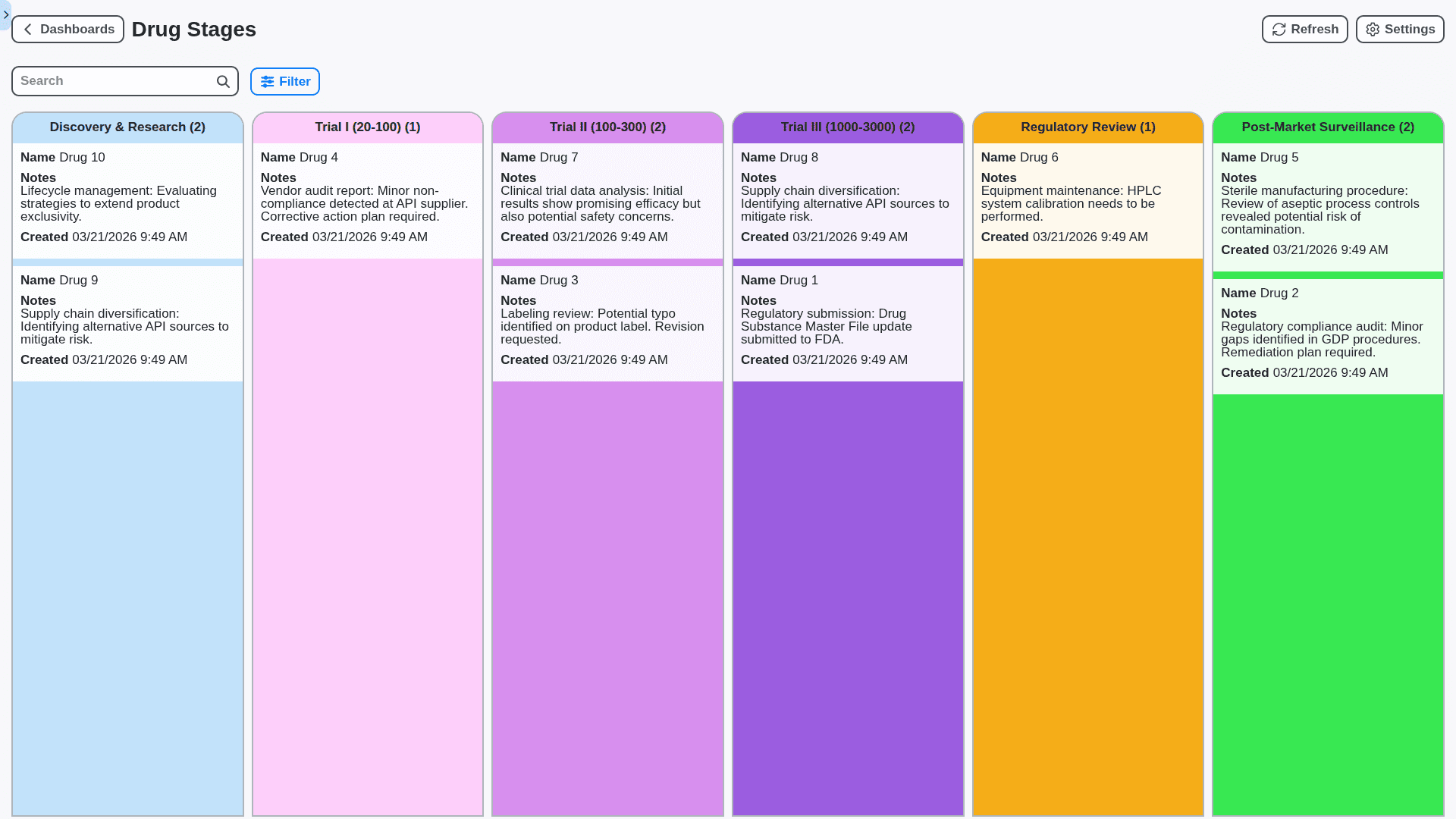Click the sliders icon inside the Filter button
The height and width of the screenshot is (819, 1456).
click(x=266, y=81)
